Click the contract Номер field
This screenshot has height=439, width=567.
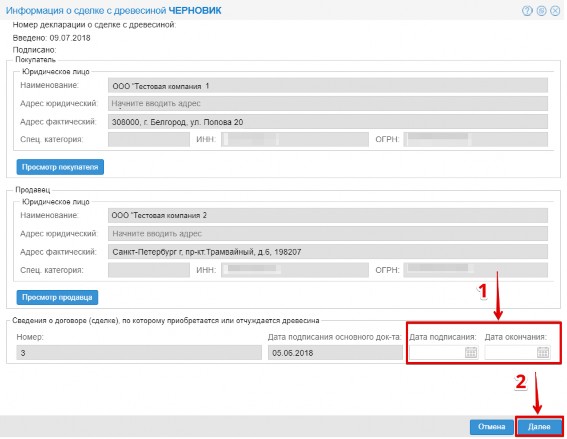(139, 353)
